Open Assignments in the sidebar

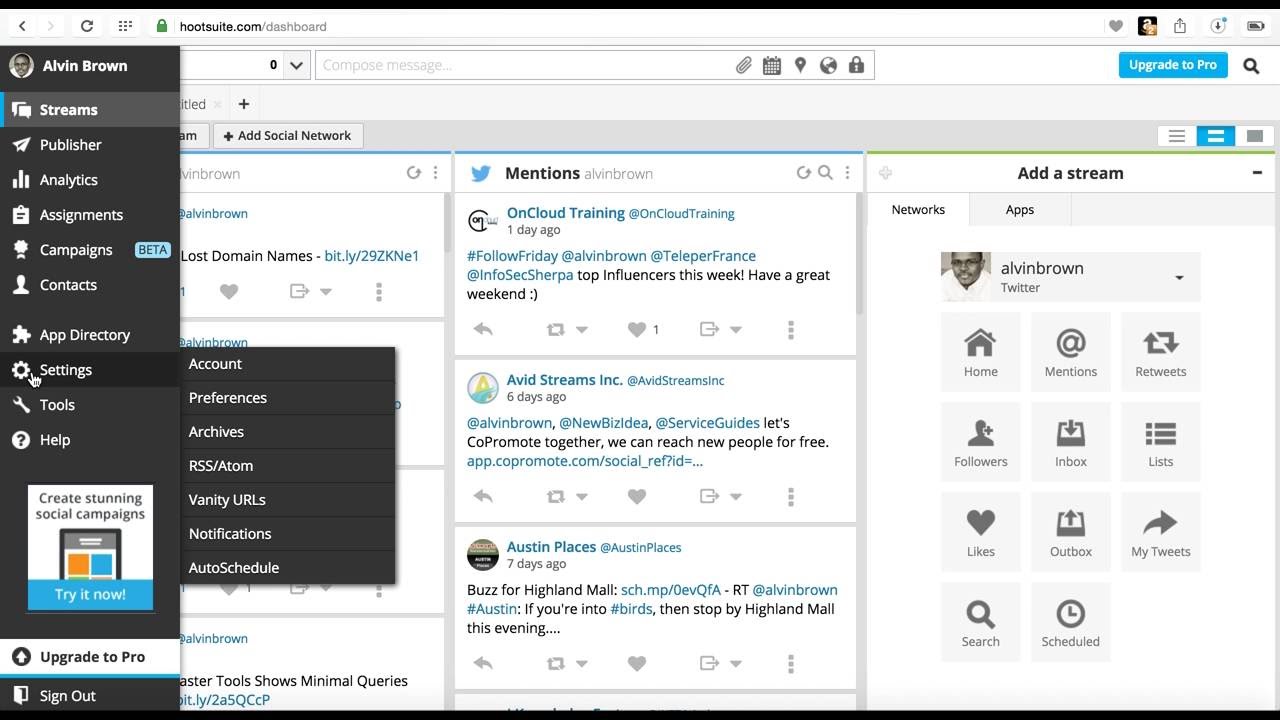pos(90,215)
